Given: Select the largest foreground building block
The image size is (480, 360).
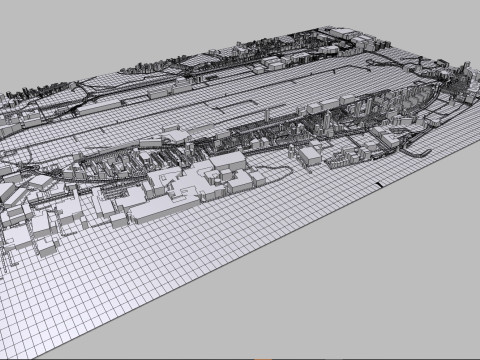Looking at the screenshot, I should point(165,209).
